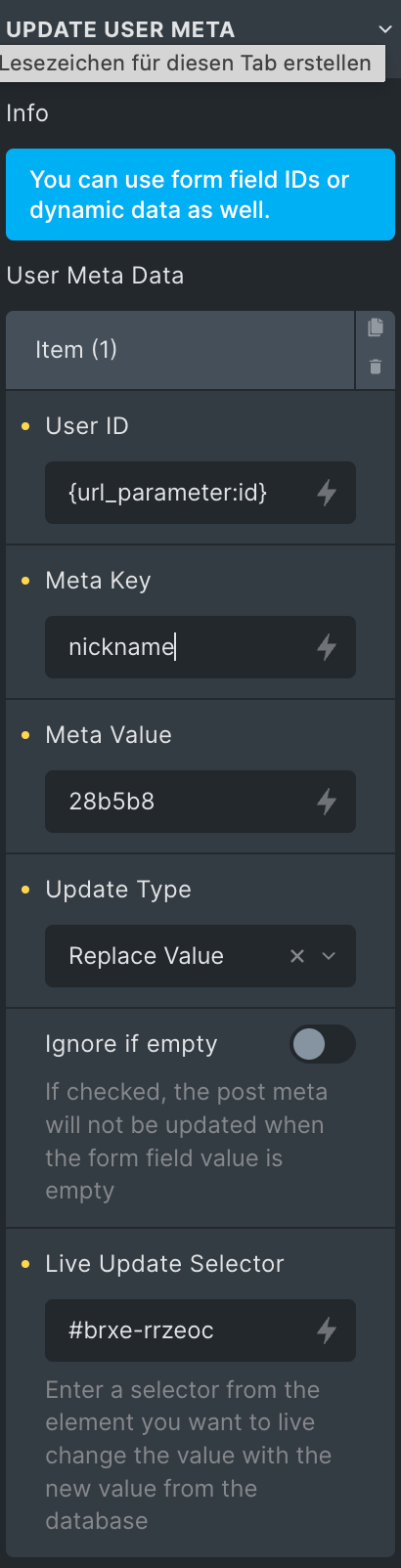
Task: Click the Live Update Selector #brxe-rrzeoc field
Action: tap(200, 1330)
